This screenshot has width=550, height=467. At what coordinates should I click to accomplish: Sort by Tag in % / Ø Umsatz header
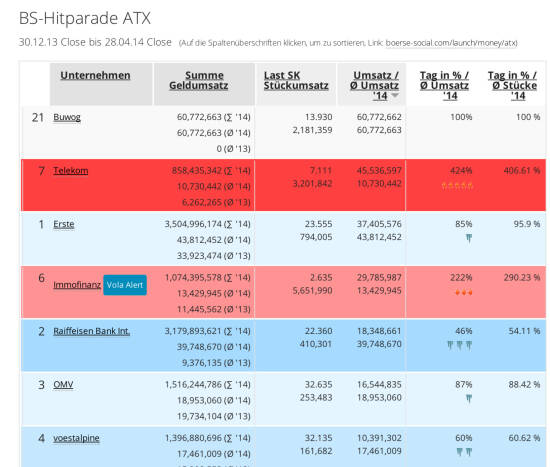444,86
